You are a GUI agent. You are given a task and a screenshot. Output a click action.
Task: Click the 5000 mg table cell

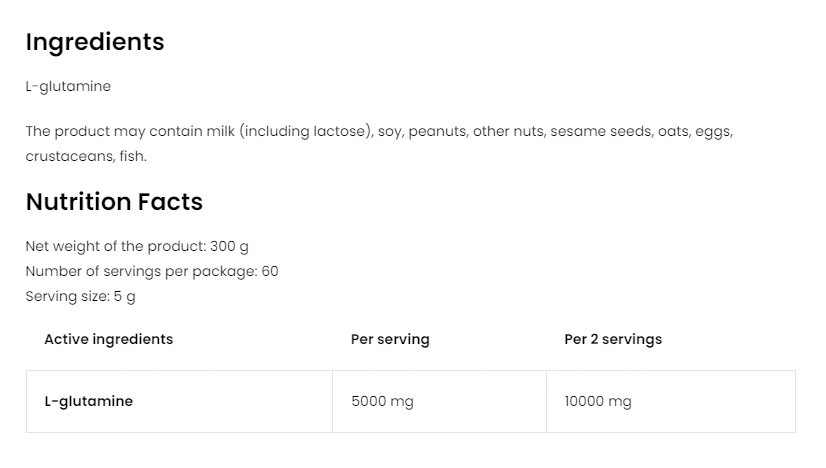pos(382,401)
